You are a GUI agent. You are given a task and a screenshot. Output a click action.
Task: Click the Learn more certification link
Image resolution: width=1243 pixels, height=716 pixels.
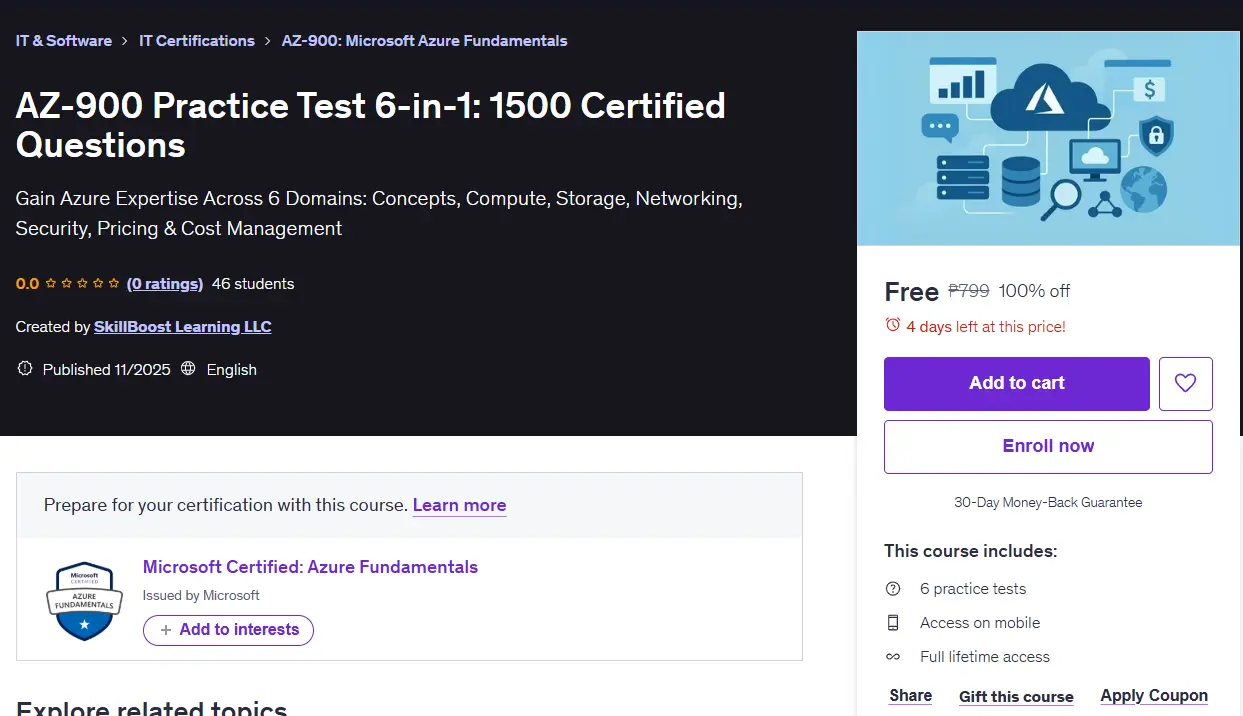click(459, 505)
